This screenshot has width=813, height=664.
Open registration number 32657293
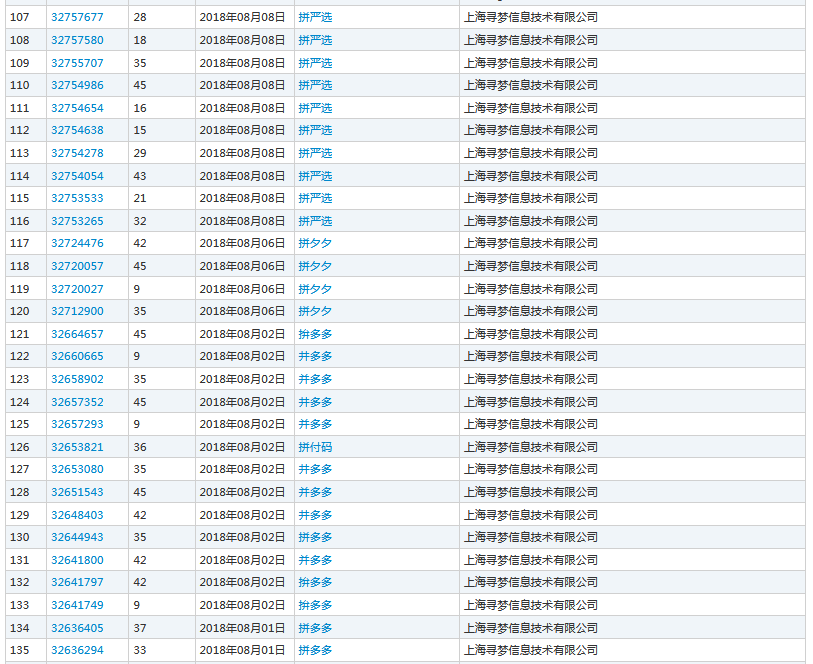point(77,424)
